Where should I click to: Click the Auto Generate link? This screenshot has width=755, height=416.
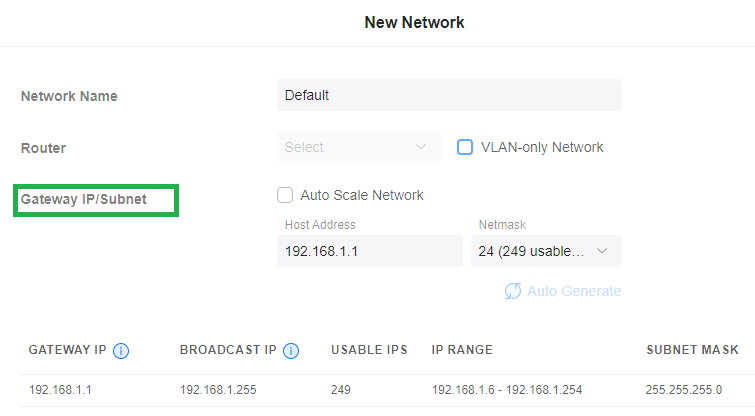(573, 291)
